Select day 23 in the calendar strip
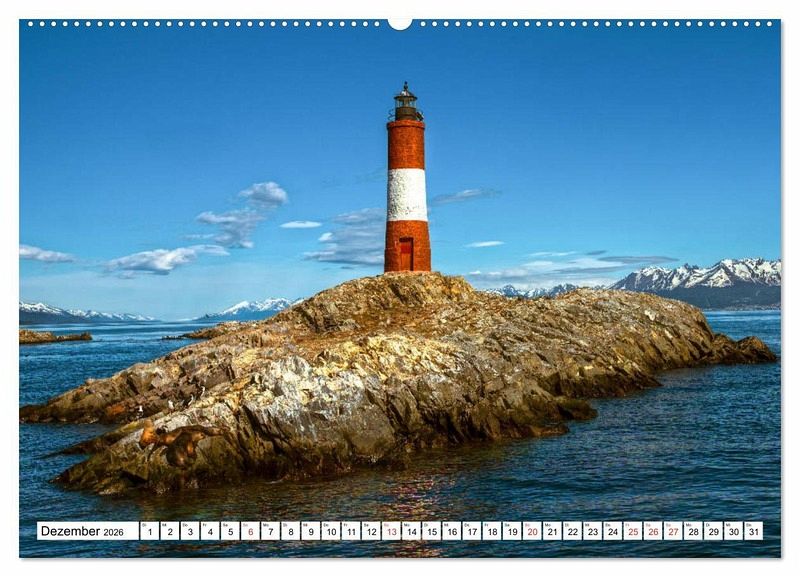Image resolution: width=800 pixels, height=577 pixels. click(x=593, y=531)
